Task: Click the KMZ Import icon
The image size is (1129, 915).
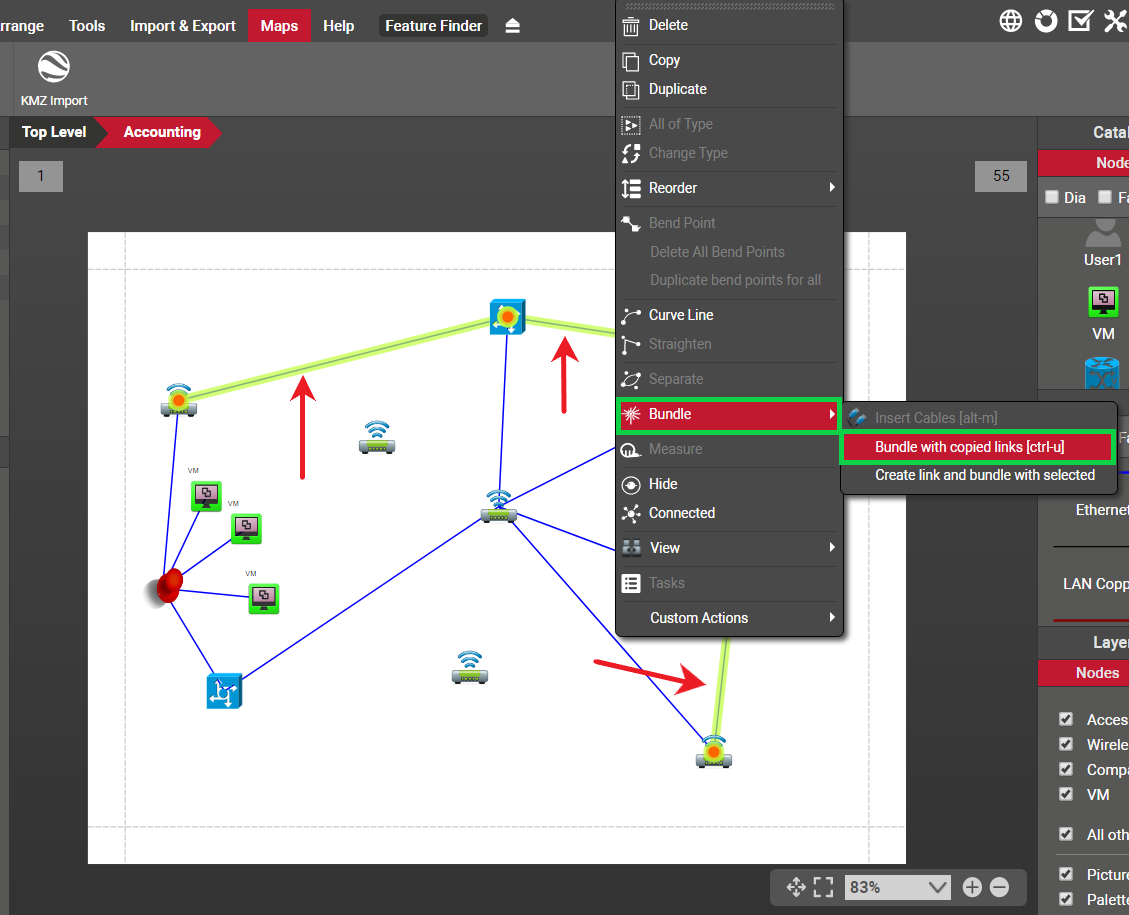Action: [x=54, y=70]
